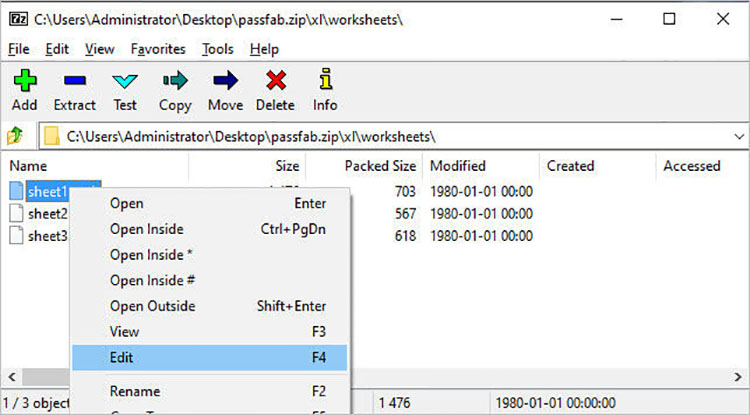Open the Info tool
This screenshot has height=415, width=750.
[x=326, y=79]
